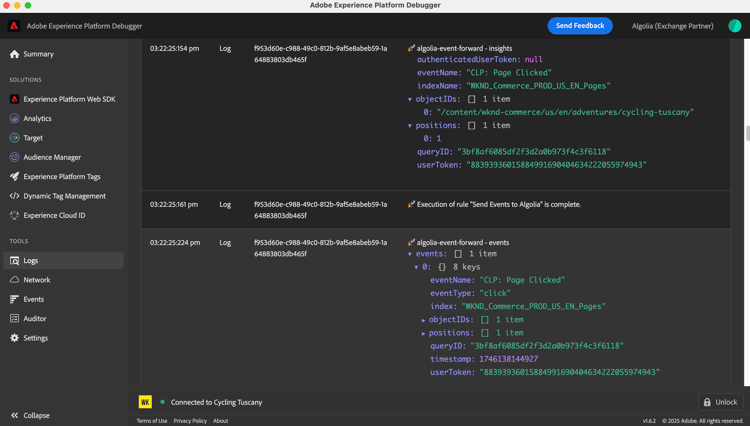Viewport: 750px width, 426px height.
Task: Select Experience Platform Web SDK icon
Action: [14, 99]
